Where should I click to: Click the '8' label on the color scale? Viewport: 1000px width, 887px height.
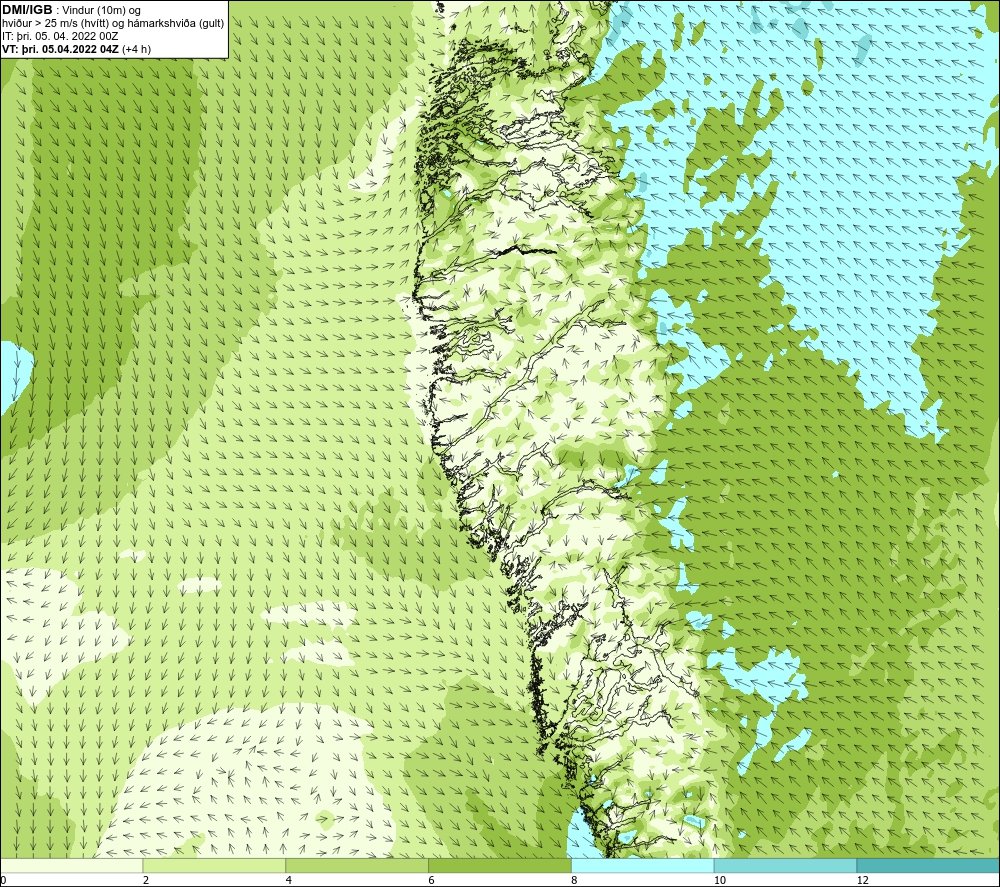click(575, 880)
